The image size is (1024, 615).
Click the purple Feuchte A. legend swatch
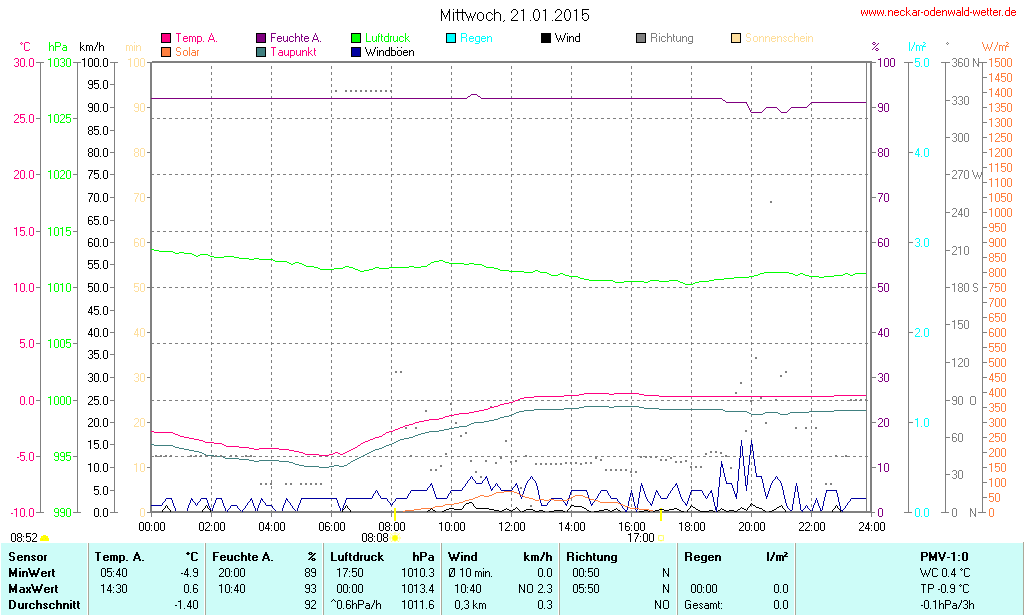(261, 38)
